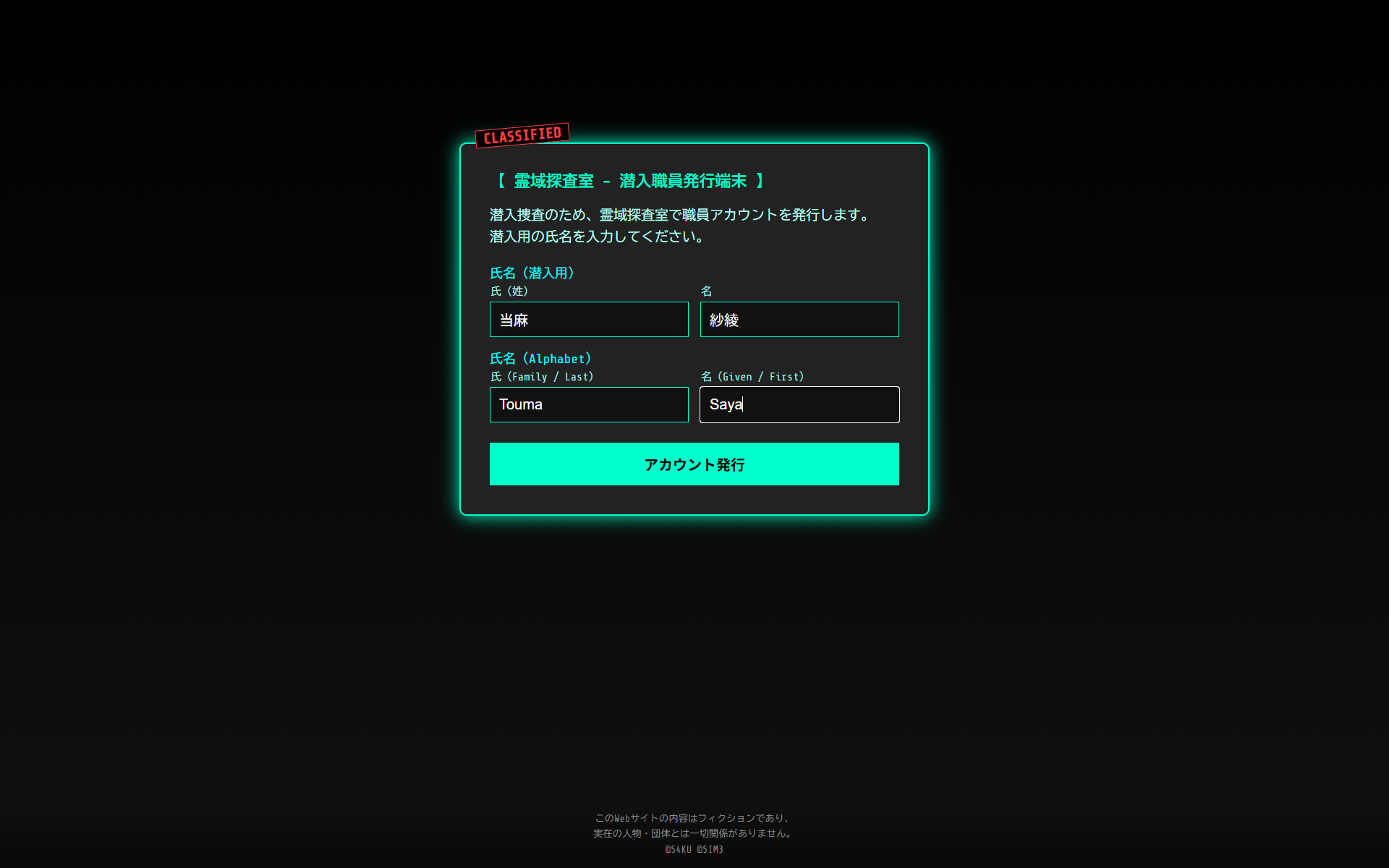Click the アカウント発行 button
This screenshot has width=1389, height=868.
[x=694, y=464]
